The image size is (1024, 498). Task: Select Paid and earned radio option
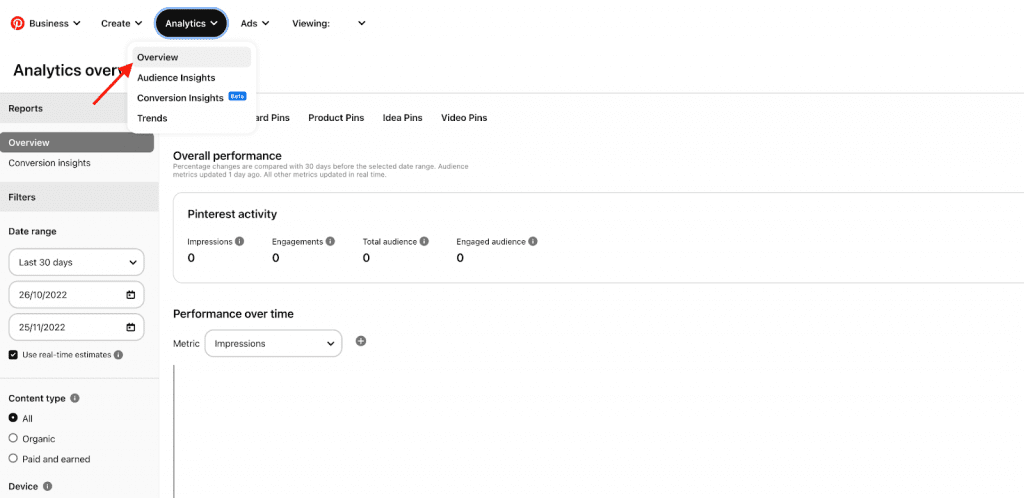tap(13, 459)
